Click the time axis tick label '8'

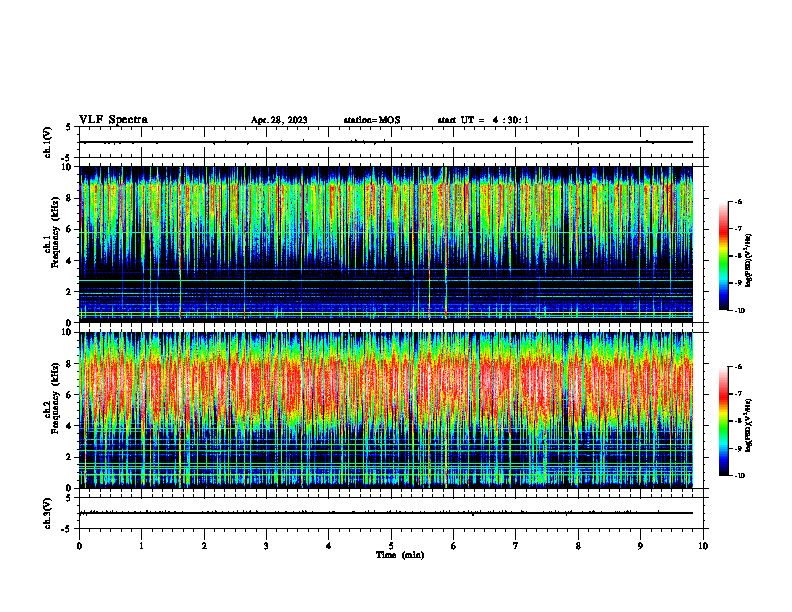click(578, 546)
